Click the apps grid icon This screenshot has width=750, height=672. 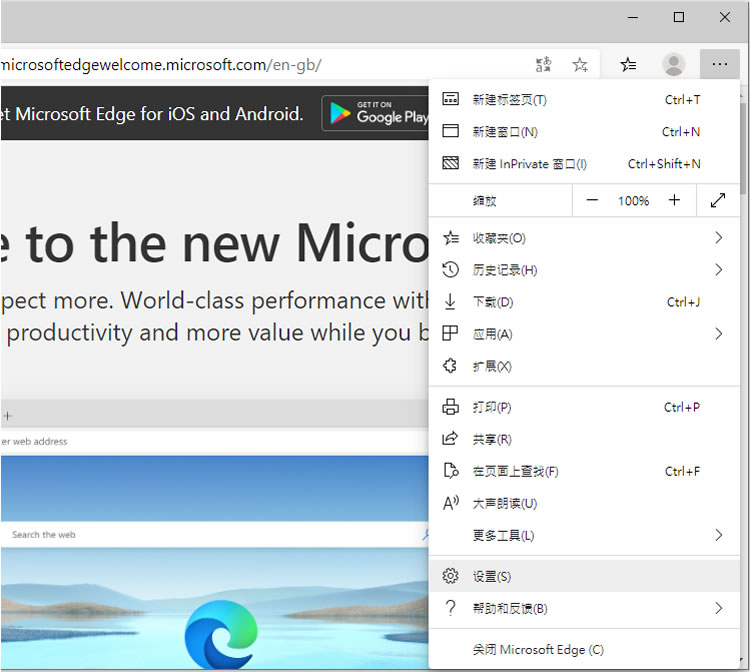pos(450,333)
